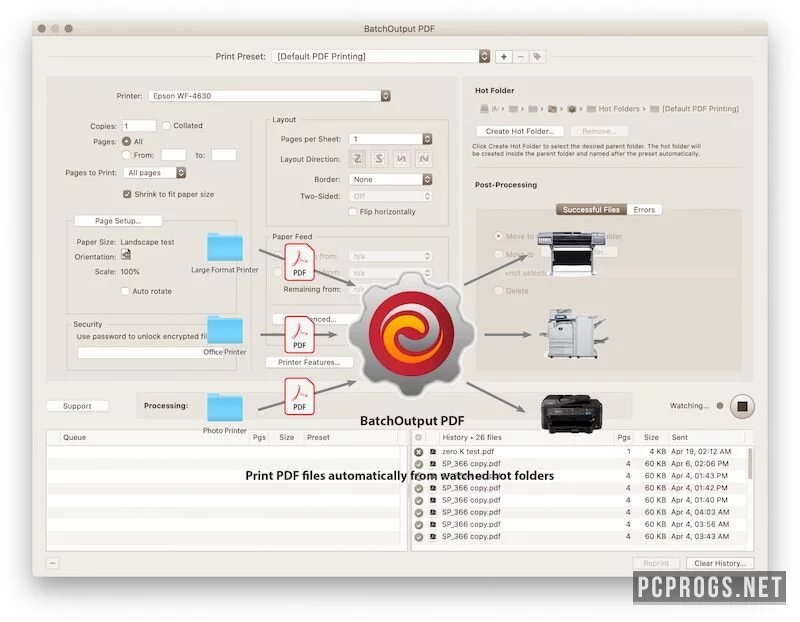Click the Clear History button

pos(719,563)
